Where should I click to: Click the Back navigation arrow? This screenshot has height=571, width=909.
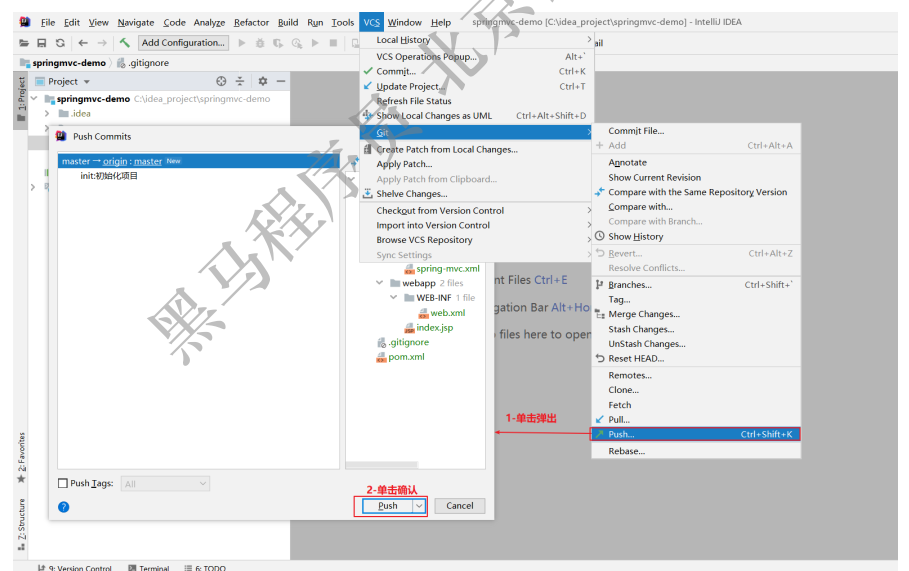[x=83, y=43]
